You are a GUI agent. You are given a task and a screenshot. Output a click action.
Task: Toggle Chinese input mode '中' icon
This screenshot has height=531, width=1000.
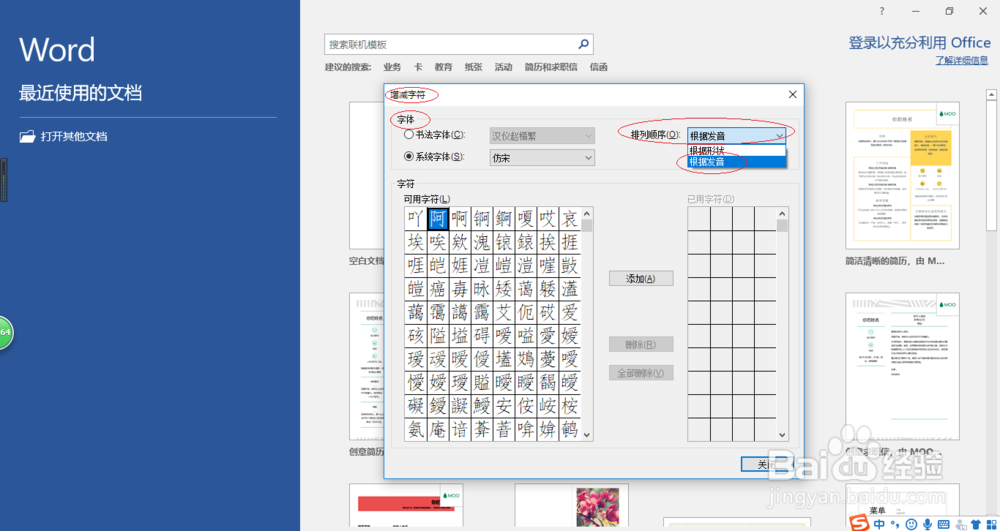[879, 524]
